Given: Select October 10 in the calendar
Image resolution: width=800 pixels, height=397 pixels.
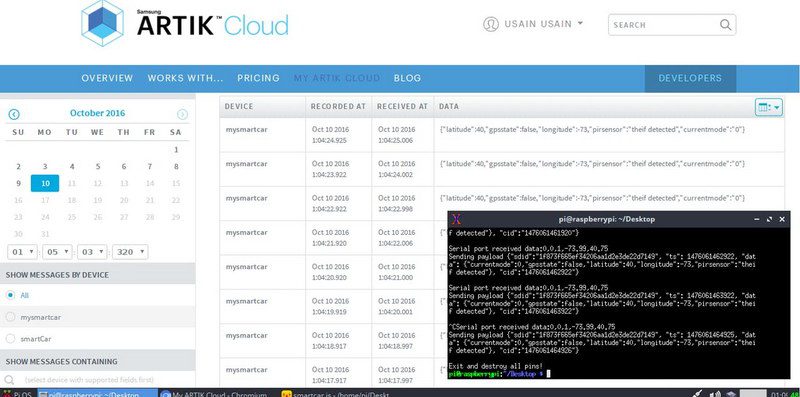Looking at the screenshot, I should [x=45, y=183].
